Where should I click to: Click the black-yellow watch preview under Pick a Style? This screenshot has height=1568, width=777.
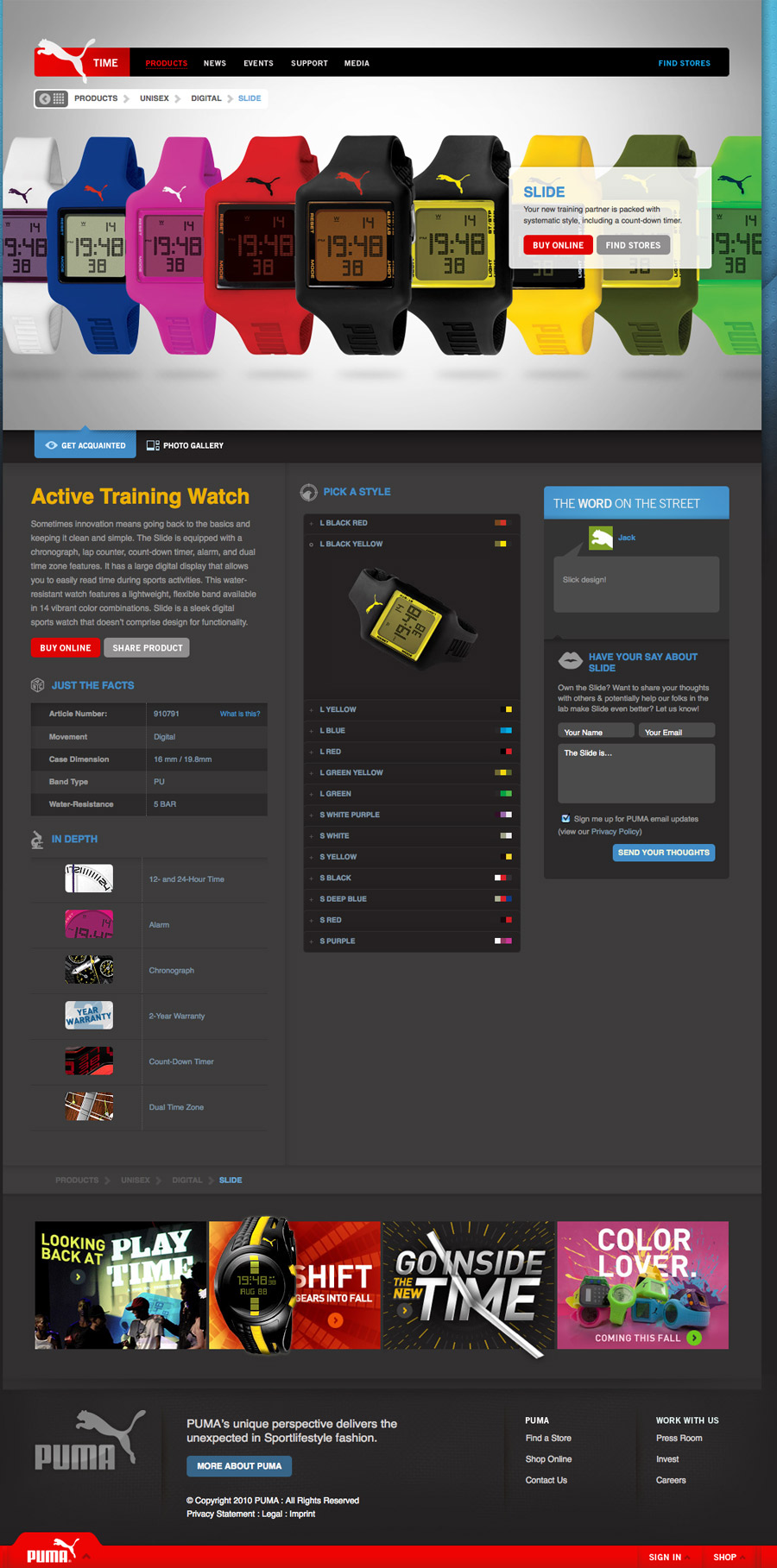click(x=412, y=618)
